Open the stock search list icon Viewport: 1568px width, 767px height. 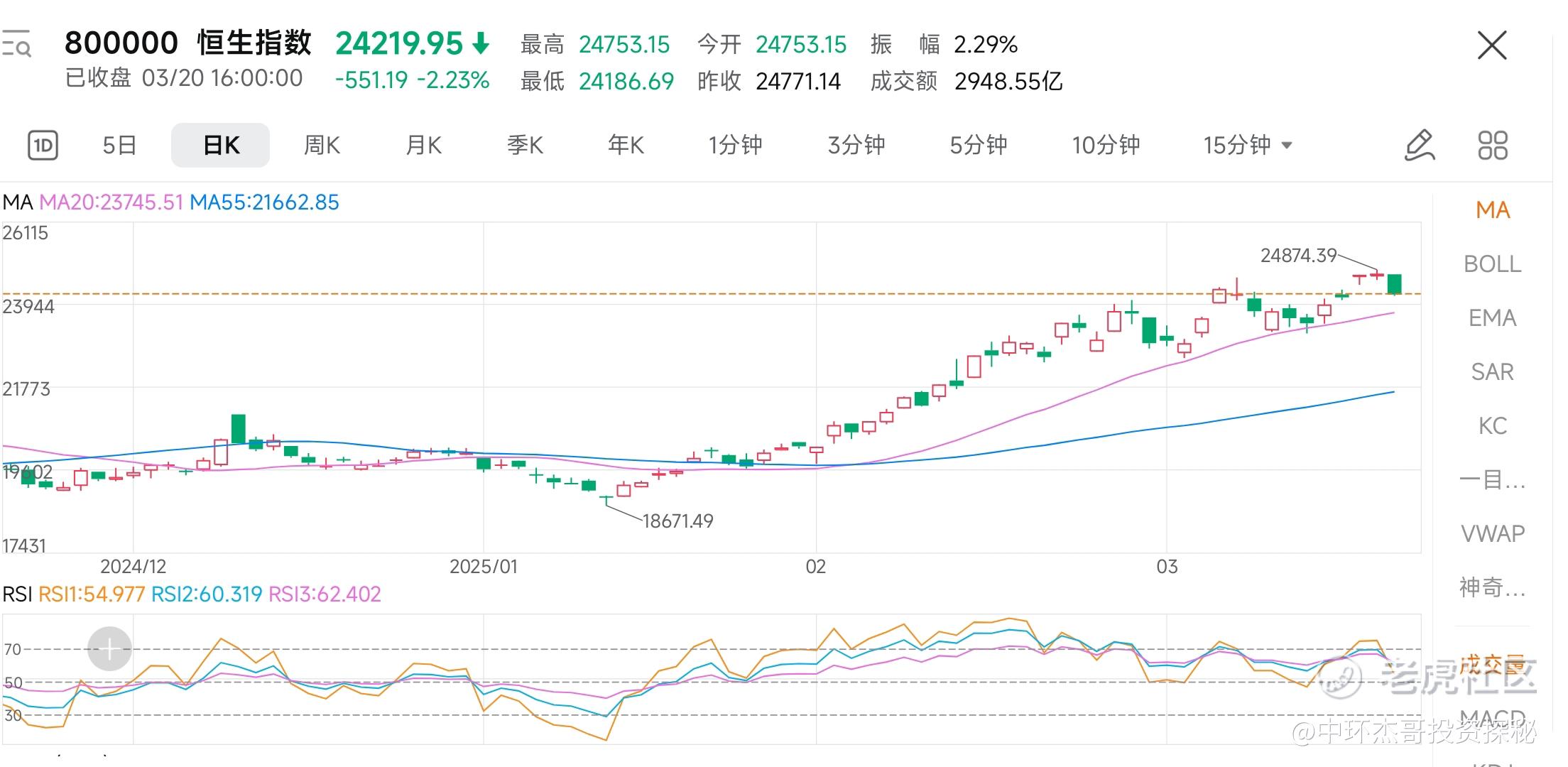point(16,44)
